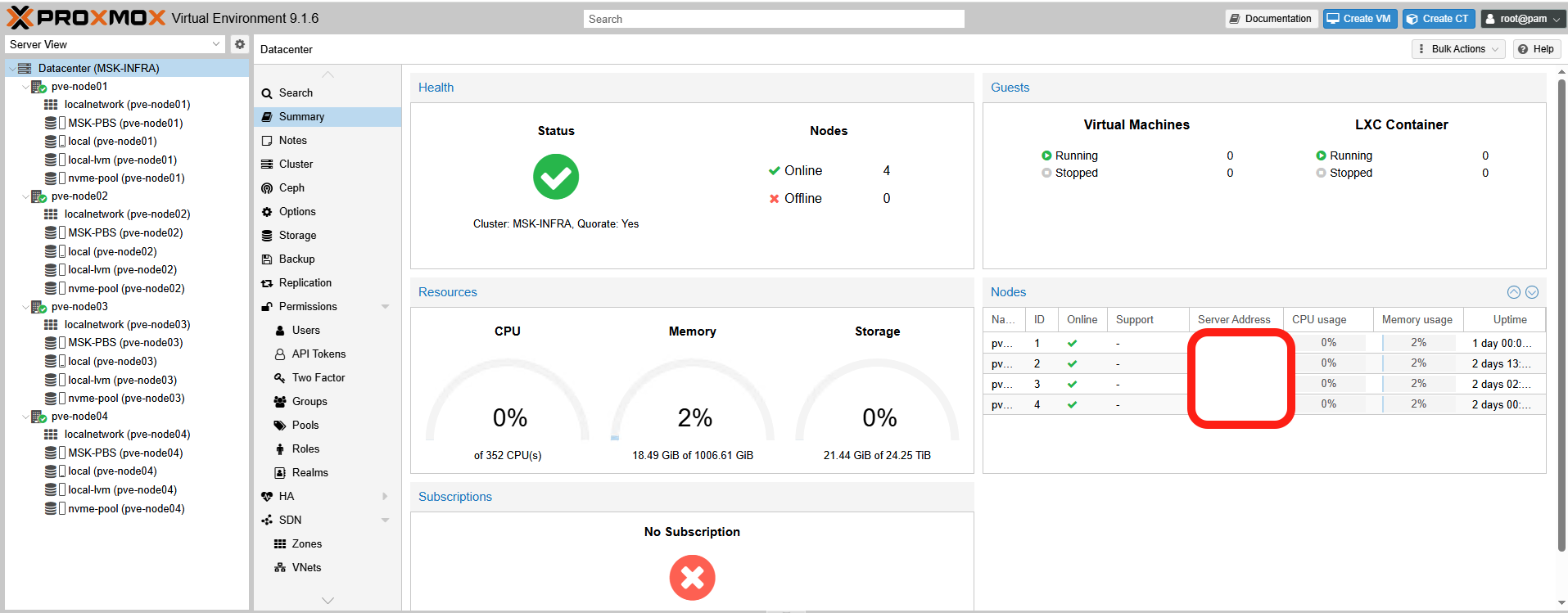Collapse the SDN submenu arrow
Image resolution: width=1568 pixels, height=613 pixels.
[x=386, y=521]
